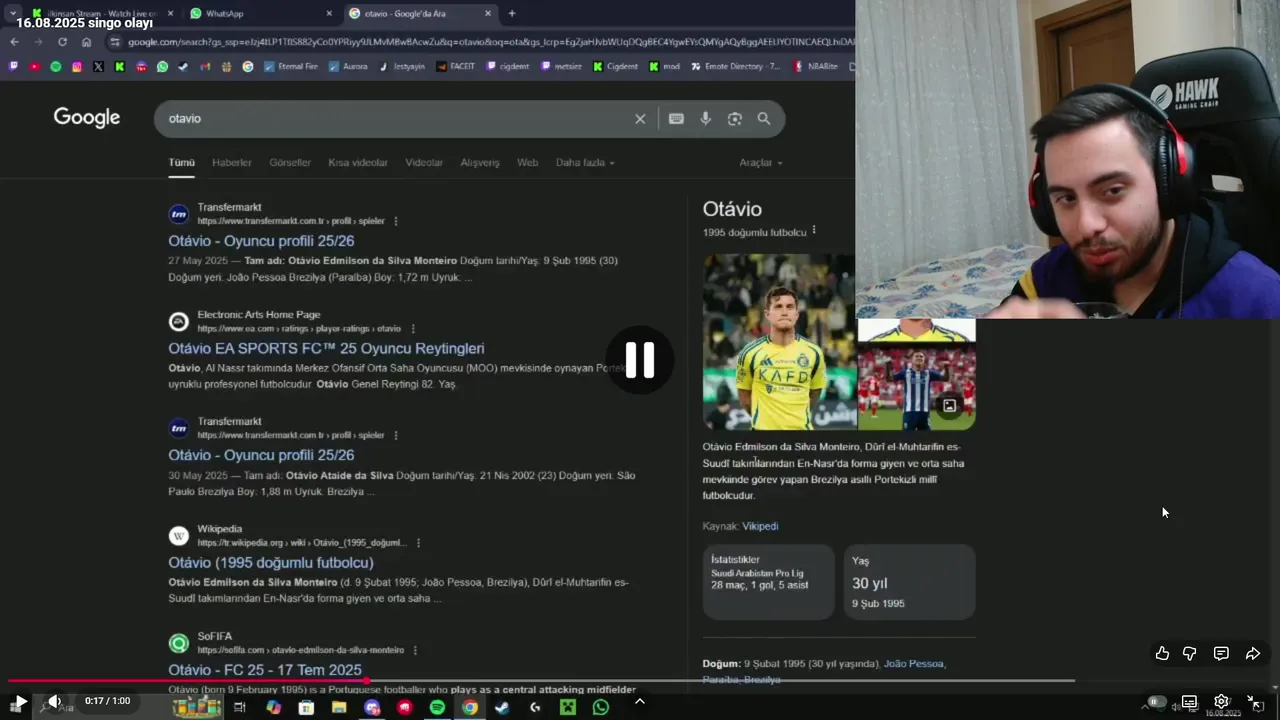Open the tab search dropdown arrow

(13, 14)
